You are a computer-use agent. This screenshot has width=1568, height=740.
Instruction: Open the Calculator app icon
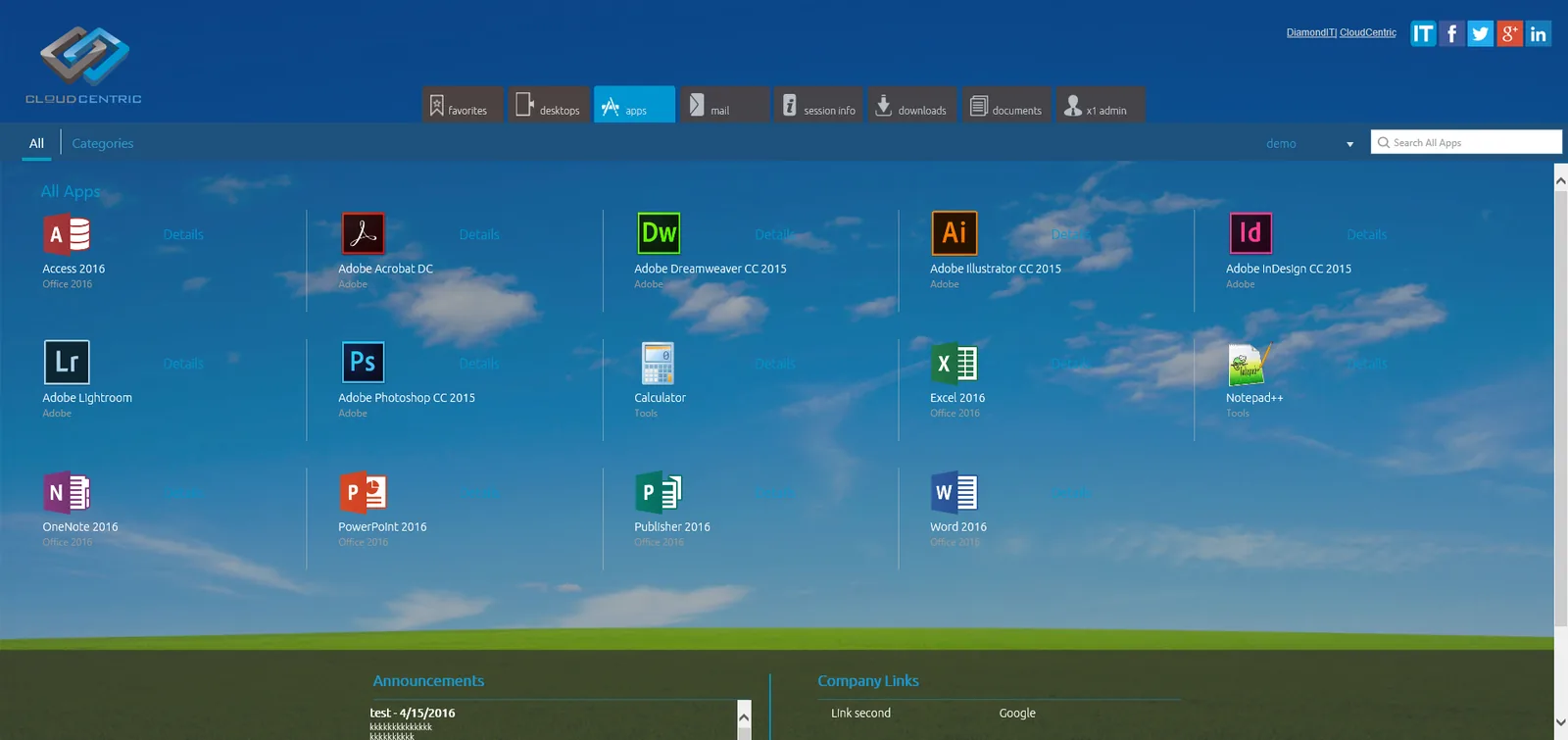pyautogui.click(x=658, y=363)
